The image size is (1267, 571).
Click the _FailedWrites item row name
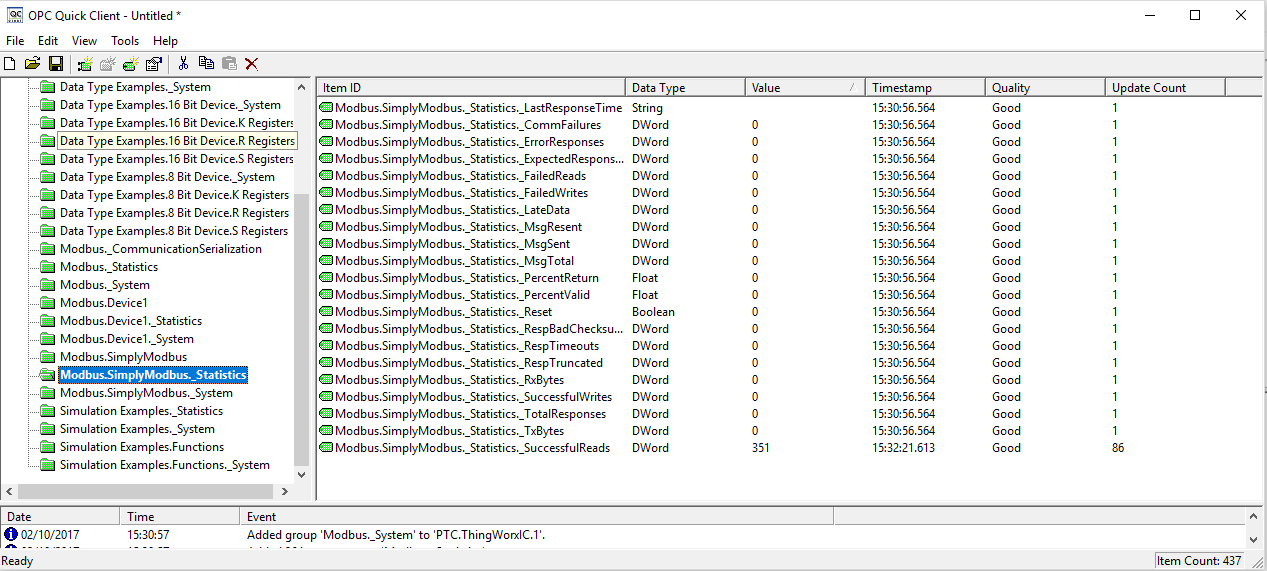pos(461,193)
